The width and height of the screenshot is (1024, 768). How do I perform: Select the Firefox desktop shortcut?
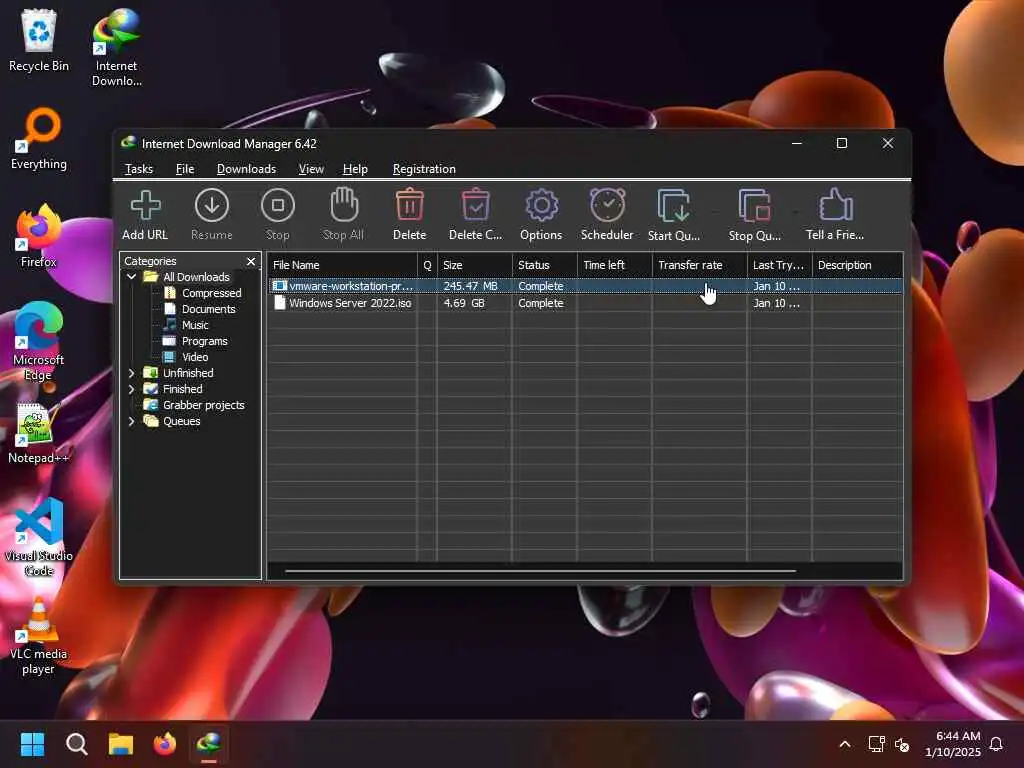click(x=39, y=236)
